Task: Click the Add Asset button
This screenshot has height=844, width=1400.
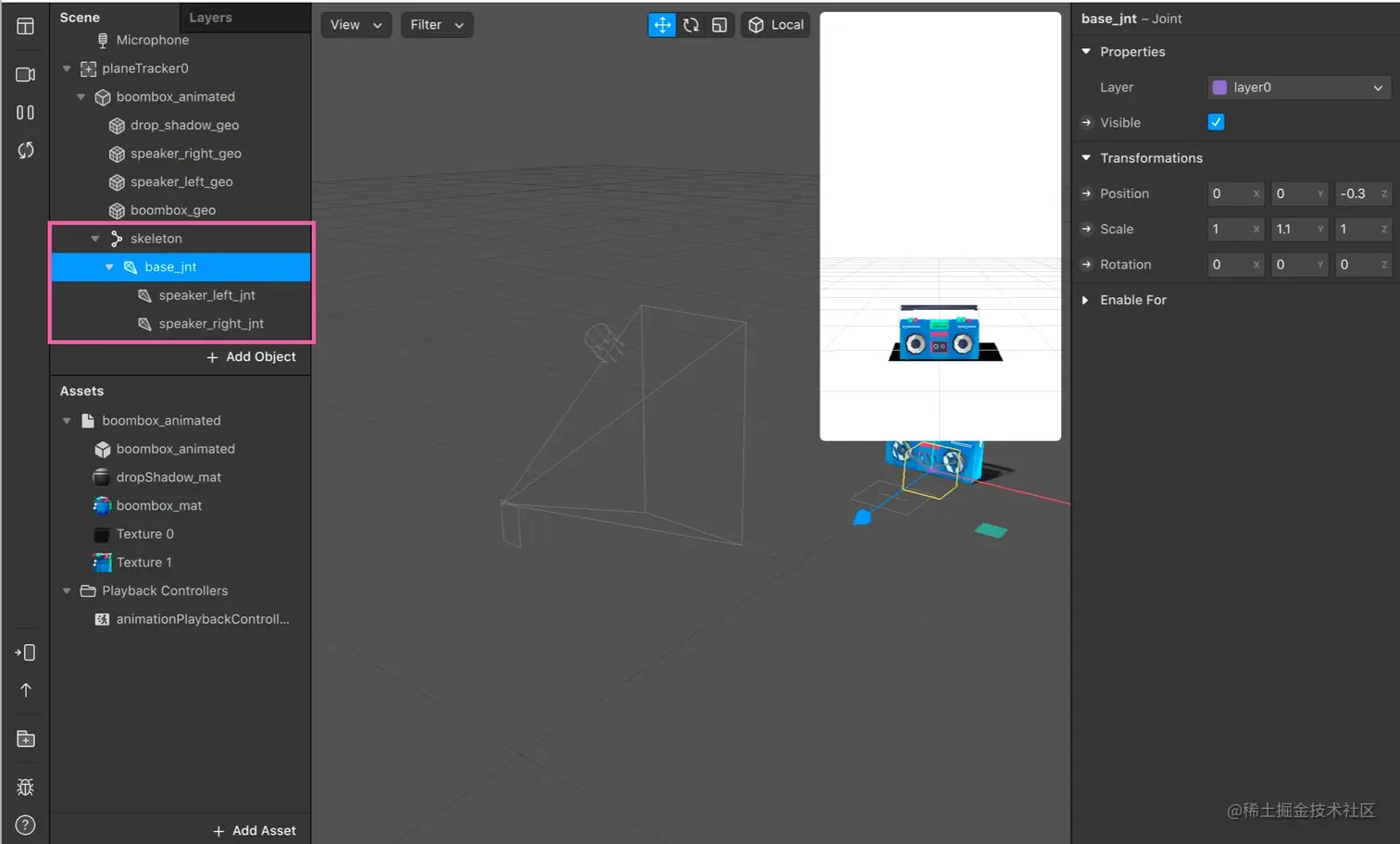Action: [255, 831]
